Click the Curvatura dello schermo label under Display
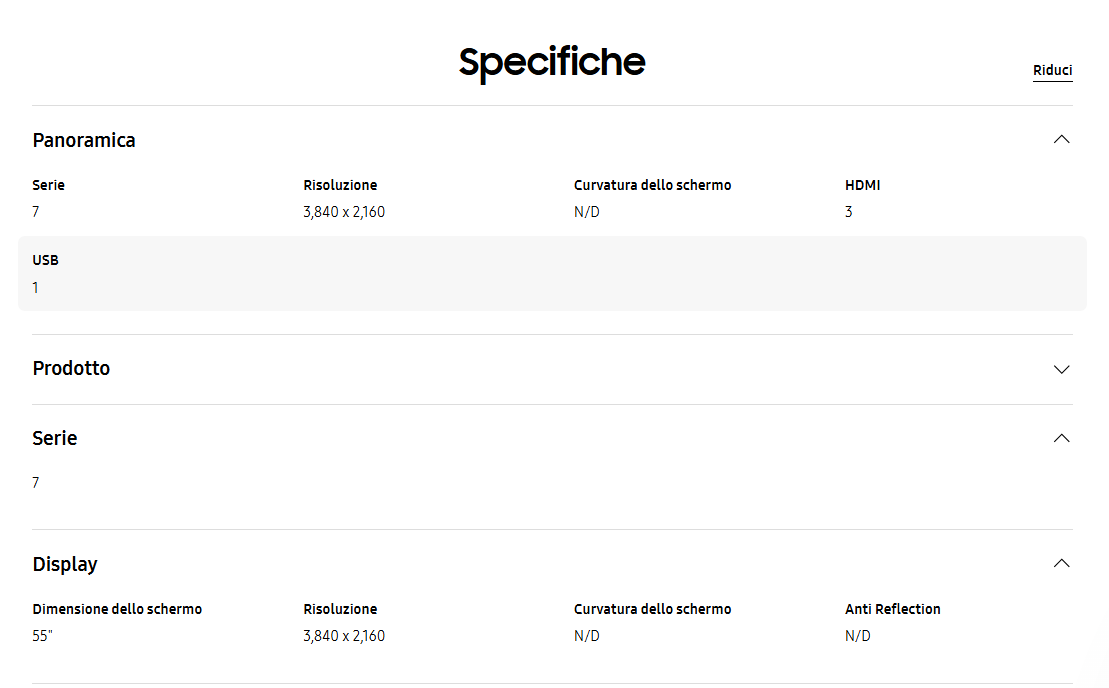This screenshot has width=1109, height=688. (x=652, y=609)
